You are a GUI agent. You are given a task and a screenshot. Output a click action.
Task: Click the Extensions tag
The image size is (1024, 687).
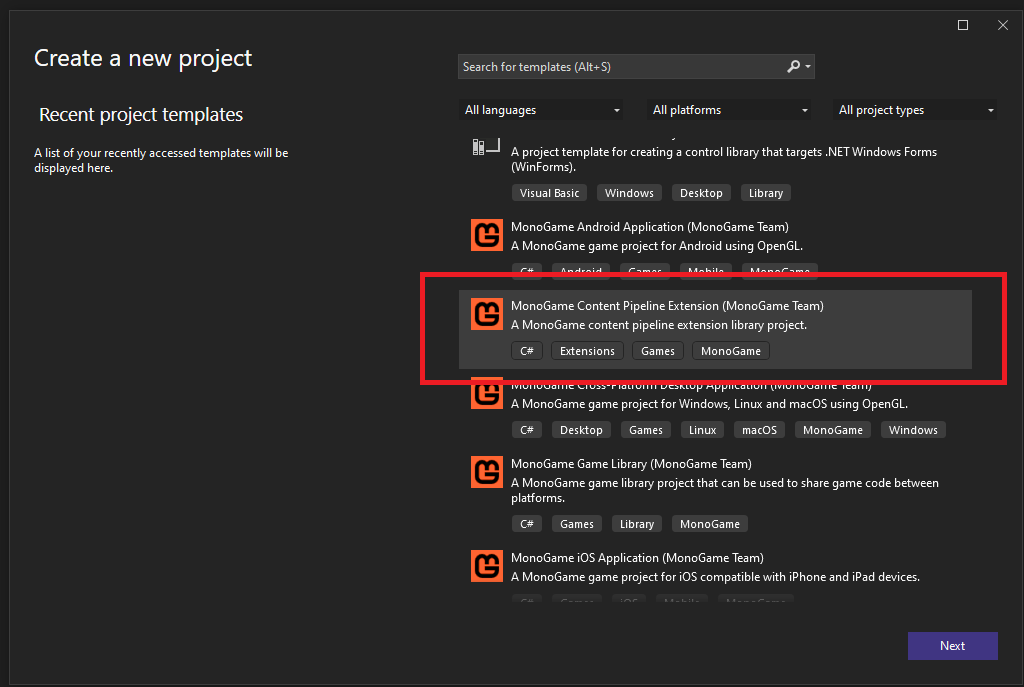[x=587, y=351]
